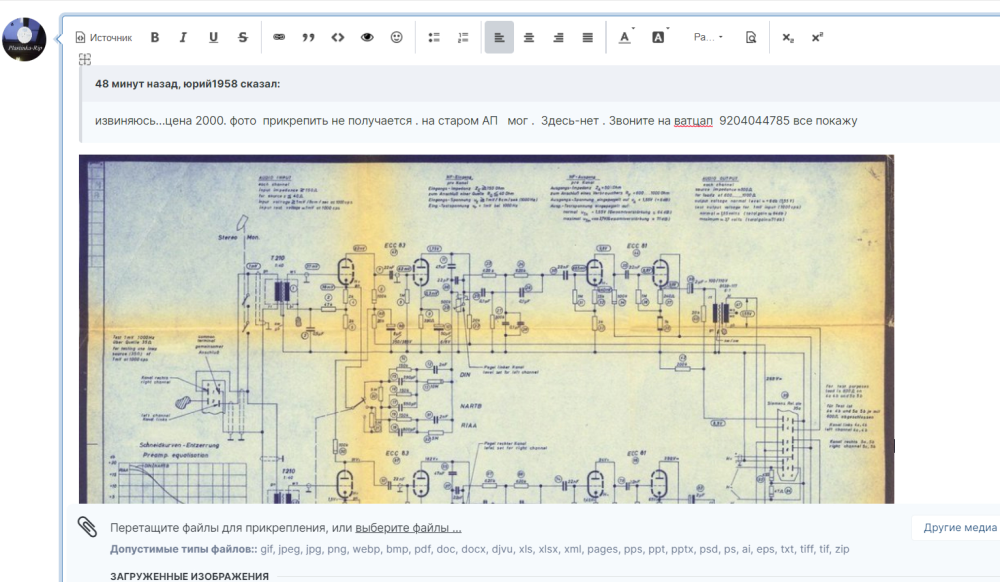
Task: Toggle italic text formatting
Action: [183, 38]
